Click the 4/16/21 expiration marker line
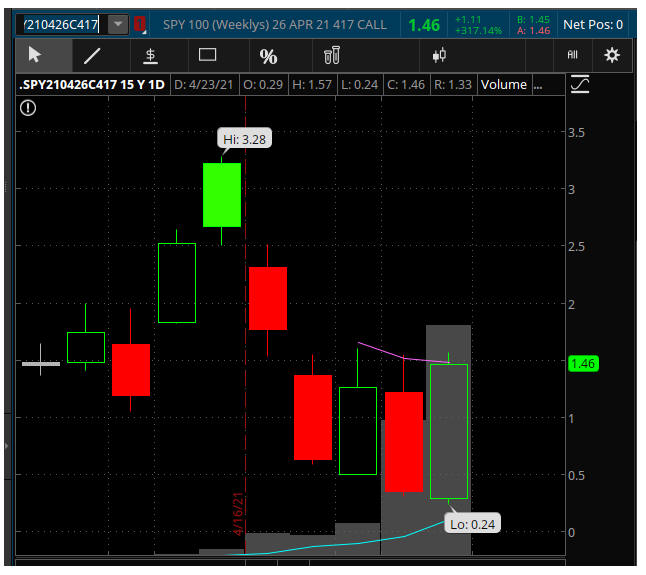 246,325
